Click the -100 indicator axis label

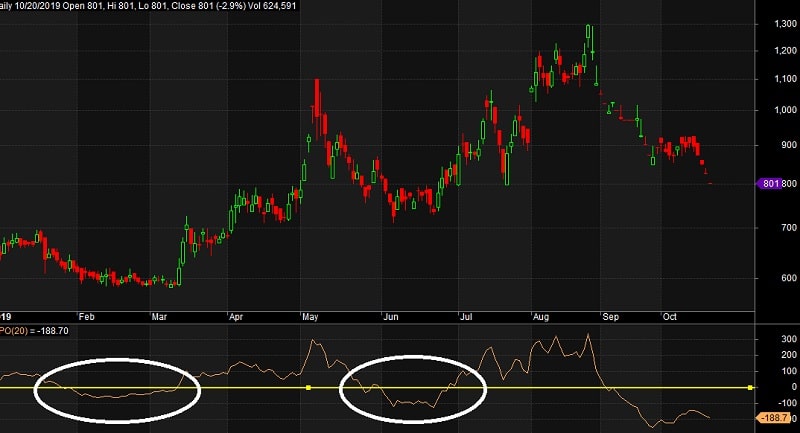coord(788,403)
